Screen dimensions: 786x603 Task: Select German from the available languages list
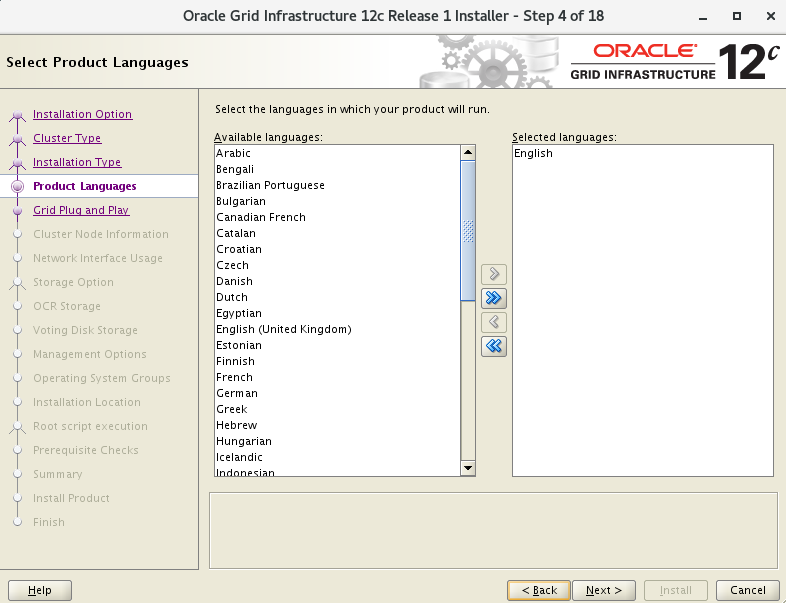[237, 393]
